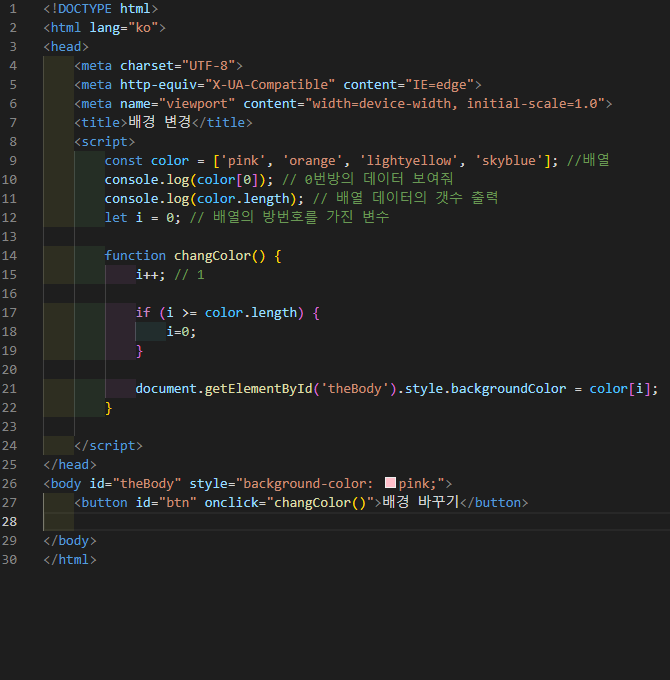Click the changColor function name on line 14

[x=212, y=255]
